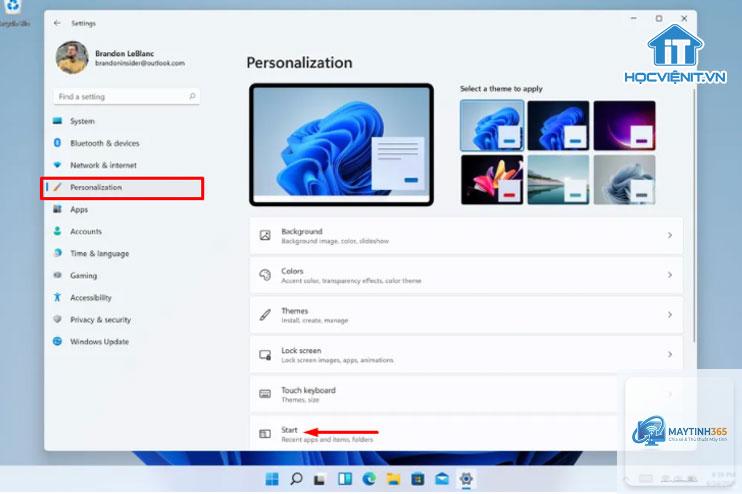Click the back arrow in Settings header
This screenshot has width=742, height=494.
coord(57,23)
